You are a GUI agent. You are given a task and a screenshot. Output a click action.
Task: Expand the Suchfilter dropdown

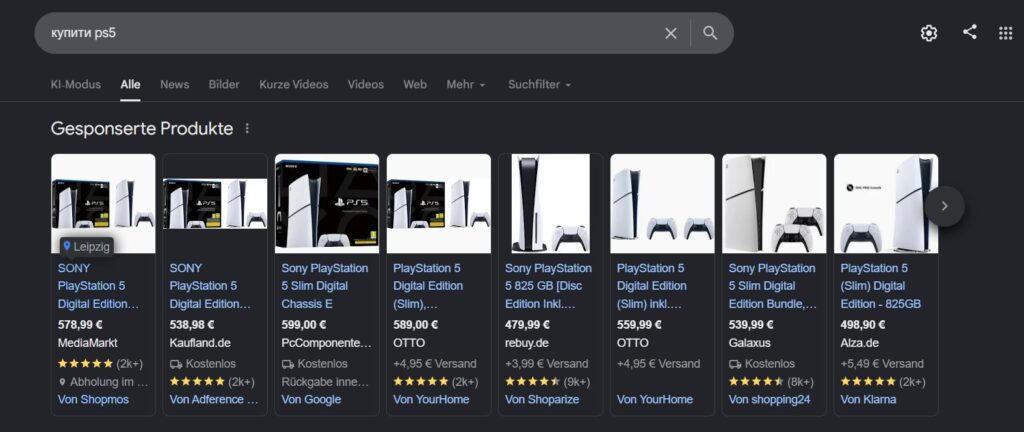click(x=539, y=84)
